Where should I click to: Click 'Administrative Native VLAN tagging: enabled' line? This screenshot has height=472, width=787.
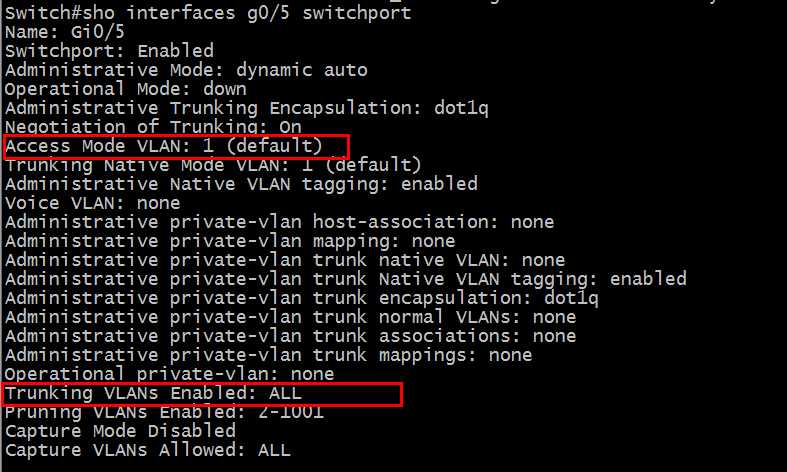tap(241, 184)
